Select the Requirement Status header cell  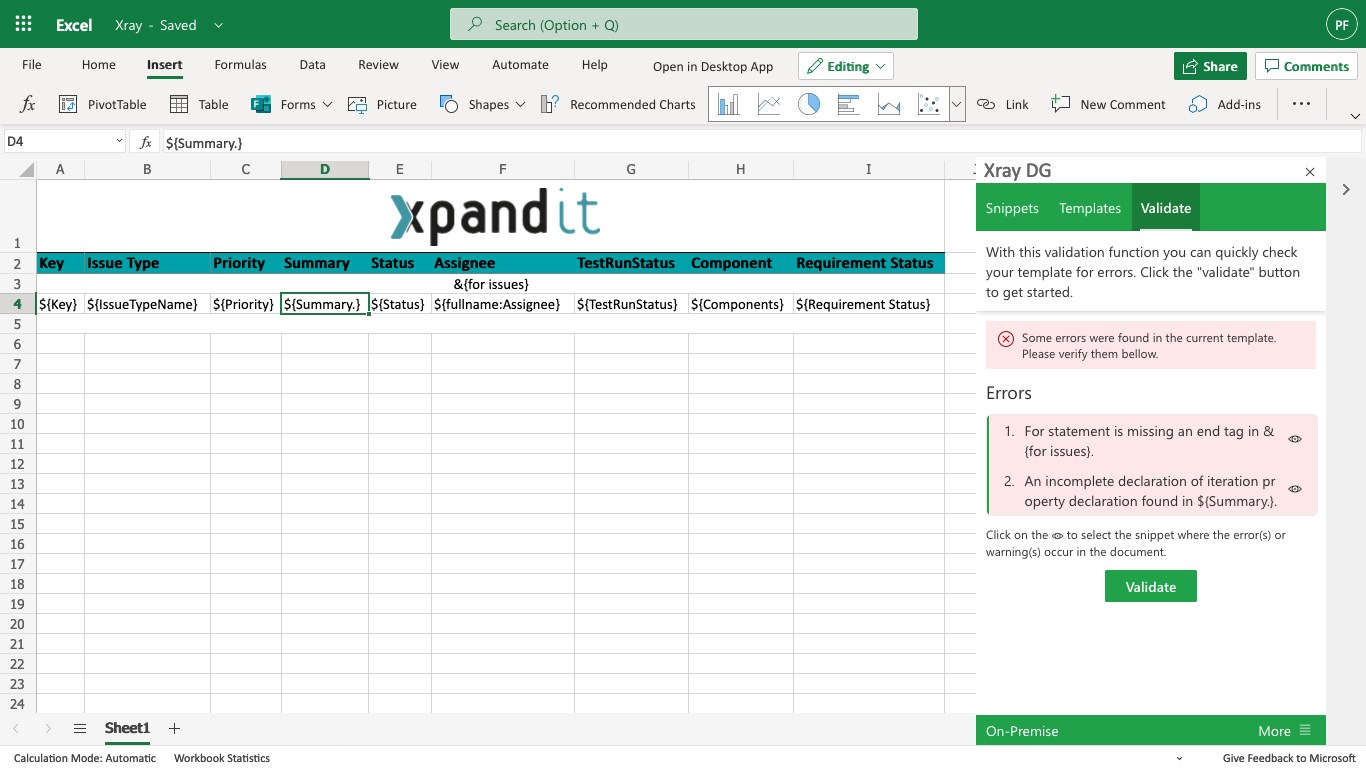pyautogui.click(x=868, y=263)
